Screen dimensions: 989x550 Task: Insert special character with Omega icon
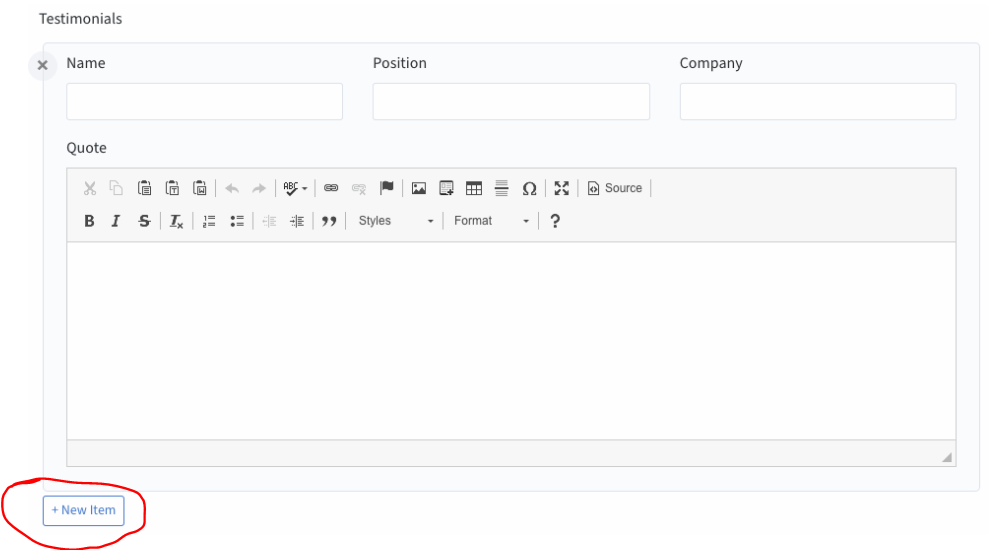pos(529,188)
